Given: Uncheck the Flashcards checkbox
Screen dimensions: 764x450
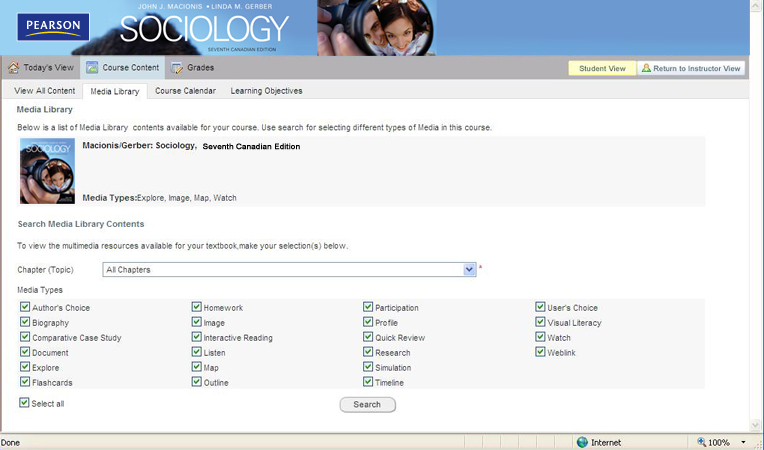Looking at the screenshot, I should tap(25, 382).
